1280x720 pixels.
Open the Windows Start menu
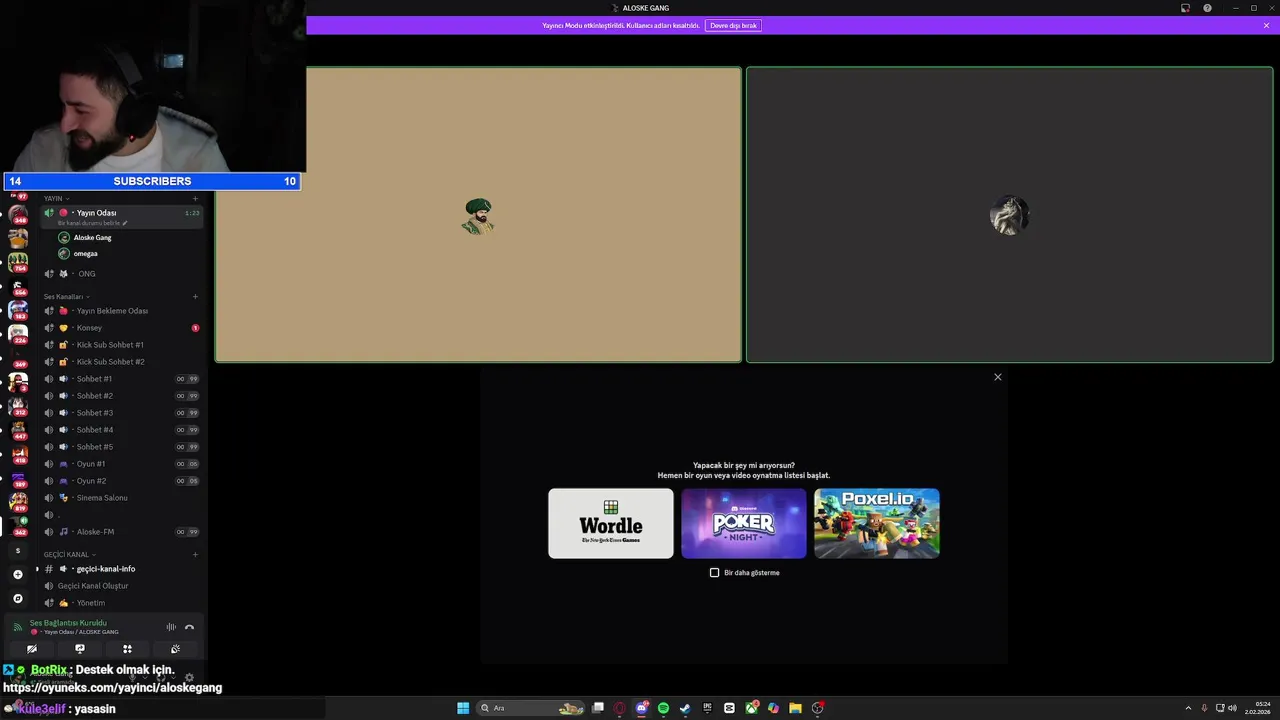463,708
